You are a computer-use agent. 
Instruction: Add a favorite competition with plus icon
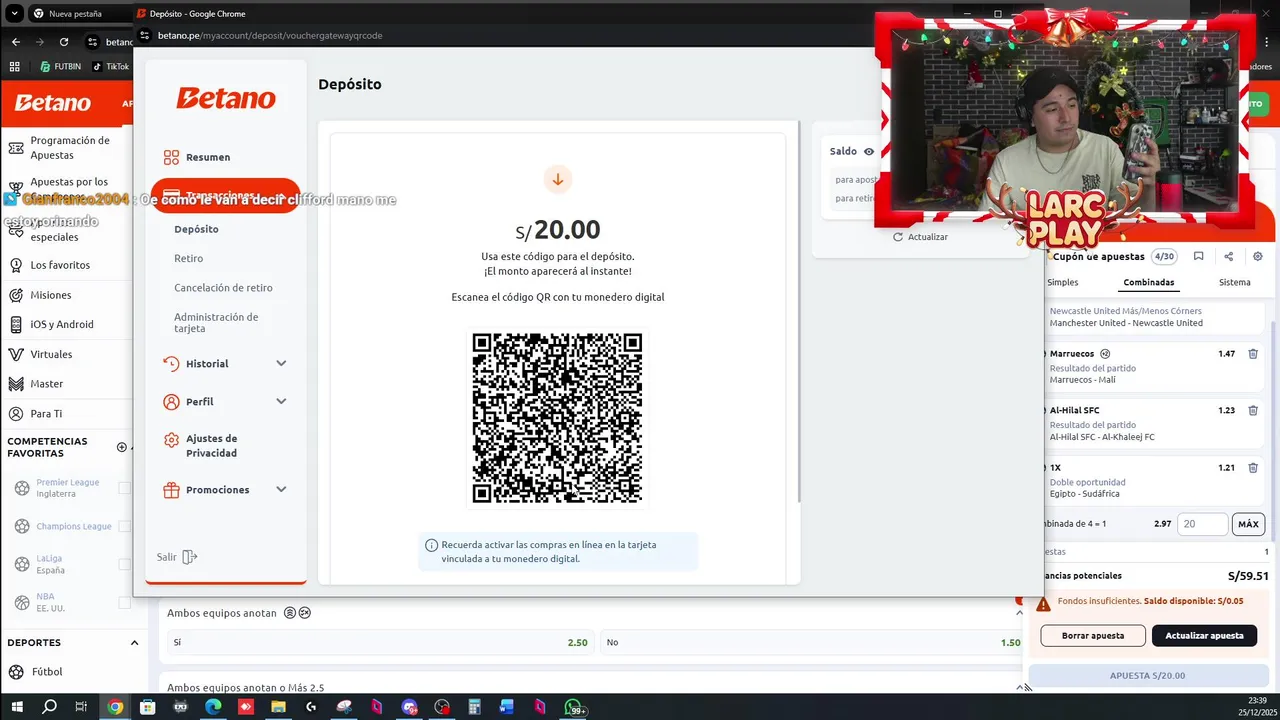click(x=122, y=447)
